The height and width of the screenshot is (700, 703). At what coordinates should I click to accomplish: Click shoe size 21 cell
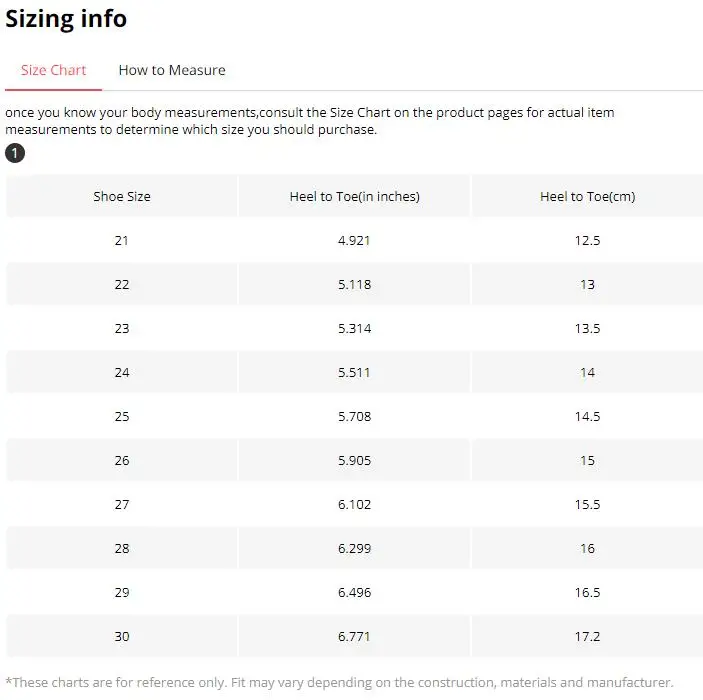(x=122, y=241)
